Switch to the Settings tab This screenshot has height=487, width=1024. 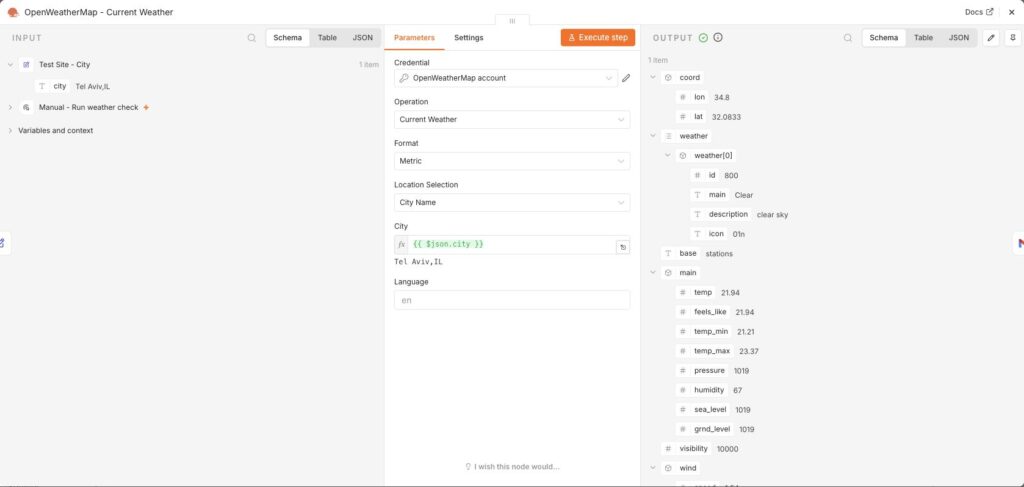[x=469, y=38]
